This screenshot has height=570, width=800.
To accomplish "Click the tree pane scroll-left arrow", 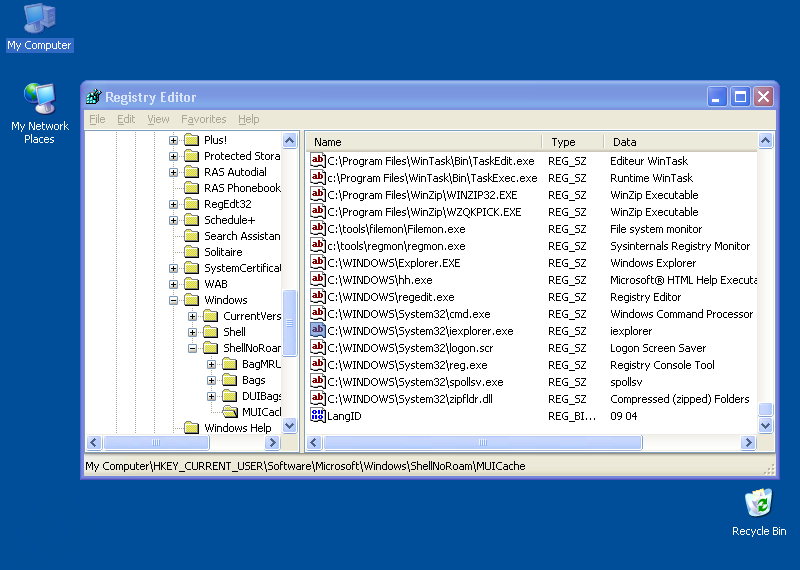I will [x=94, y=442].
